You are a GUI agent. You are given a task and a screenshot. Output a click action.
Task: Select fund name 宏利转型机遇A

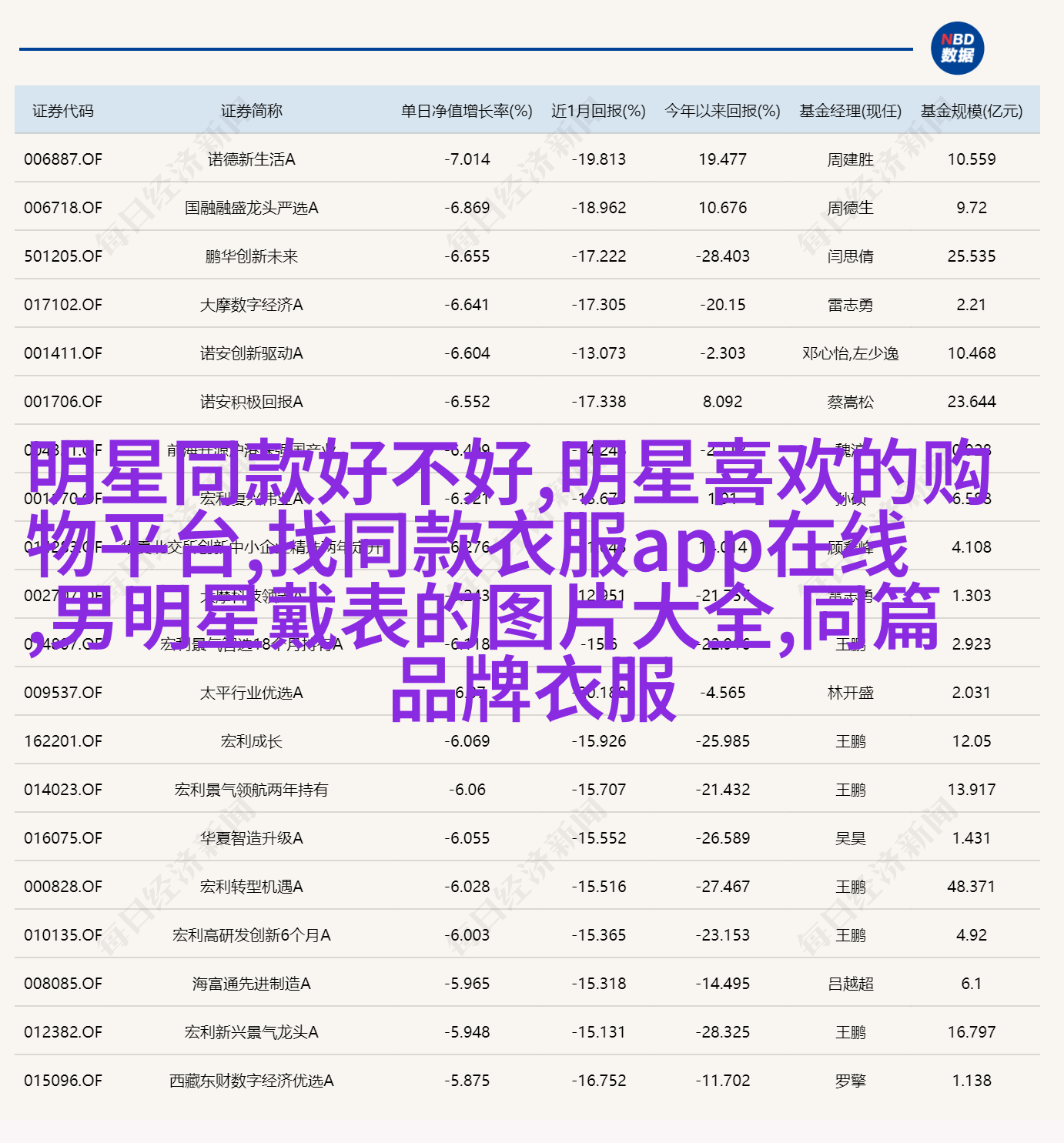tap(252, 887)
